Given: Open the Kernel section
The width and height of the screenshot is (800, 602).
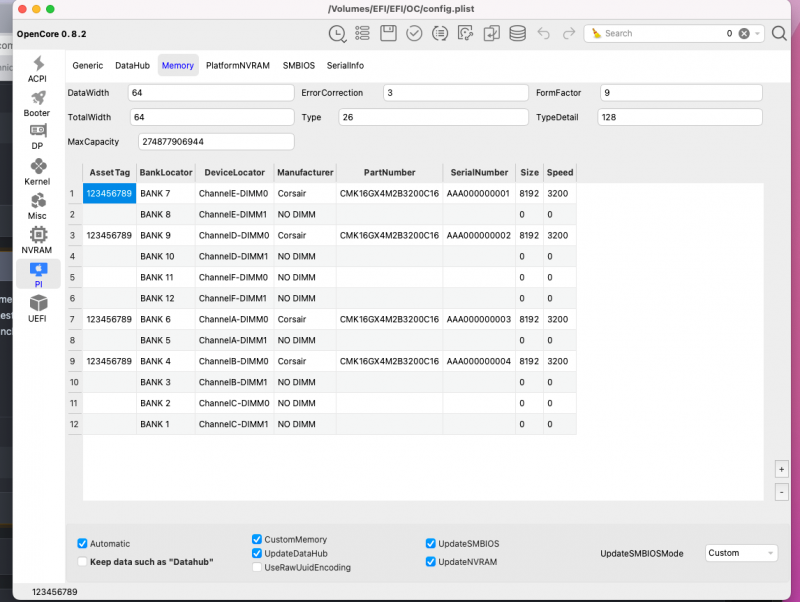Looking at the screenshot, I should click(x=37, y=171).
